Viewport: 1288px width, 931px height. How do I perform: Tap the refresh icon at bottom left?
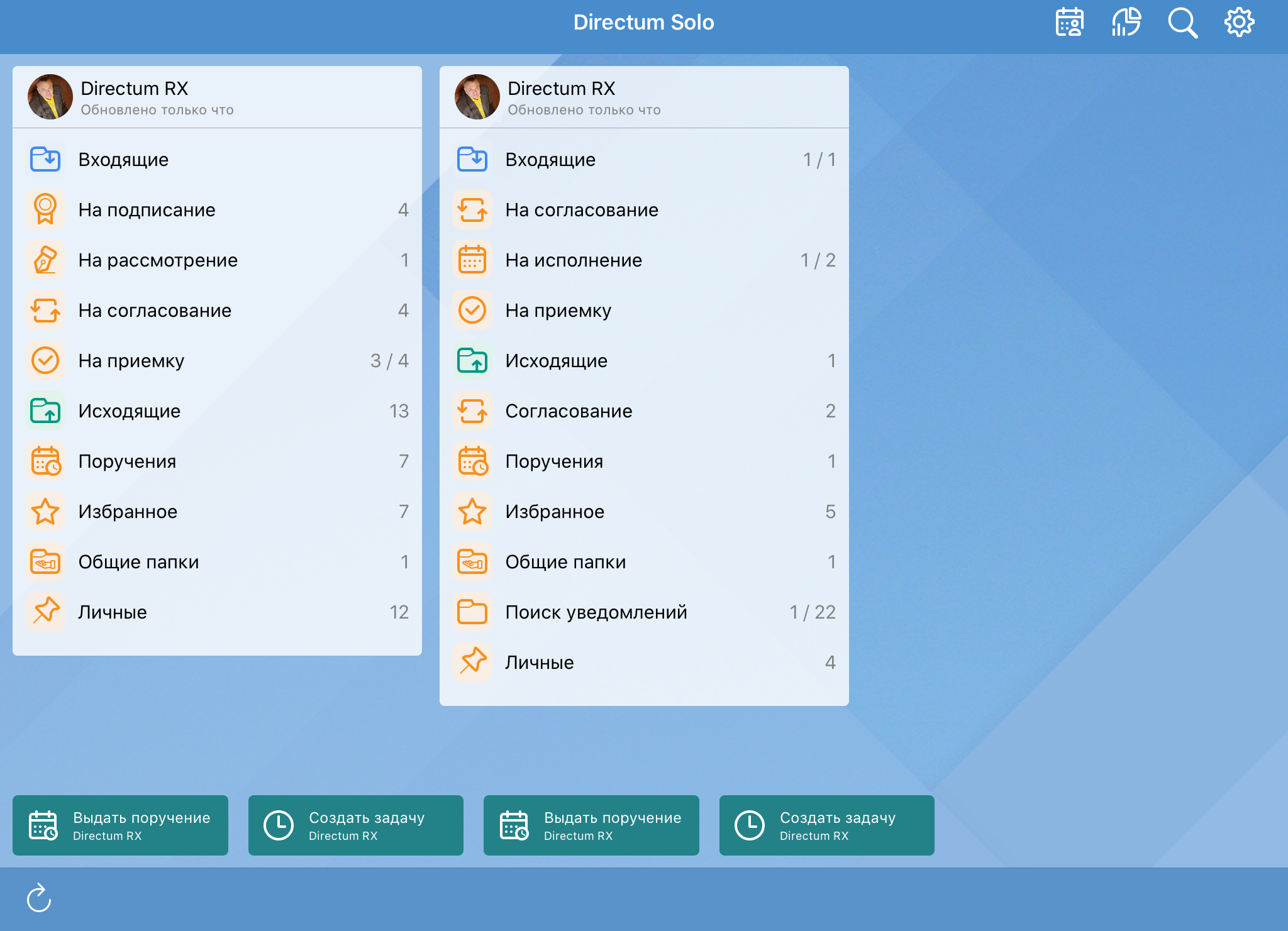coord(39,898)
